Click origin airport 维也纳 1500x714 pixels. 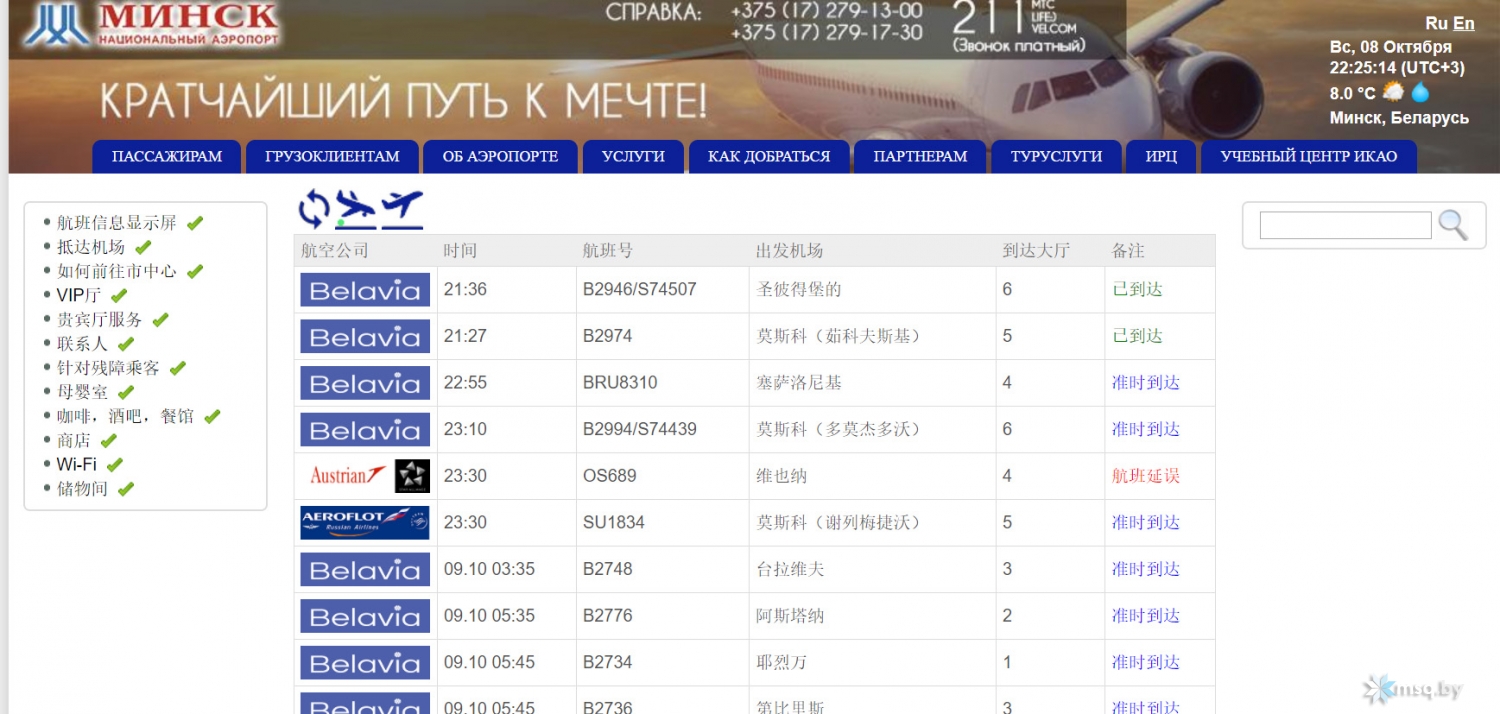[782, 476]
